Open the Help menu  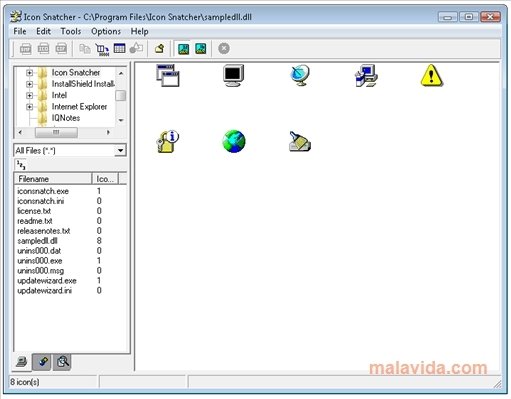coord(139,31)
